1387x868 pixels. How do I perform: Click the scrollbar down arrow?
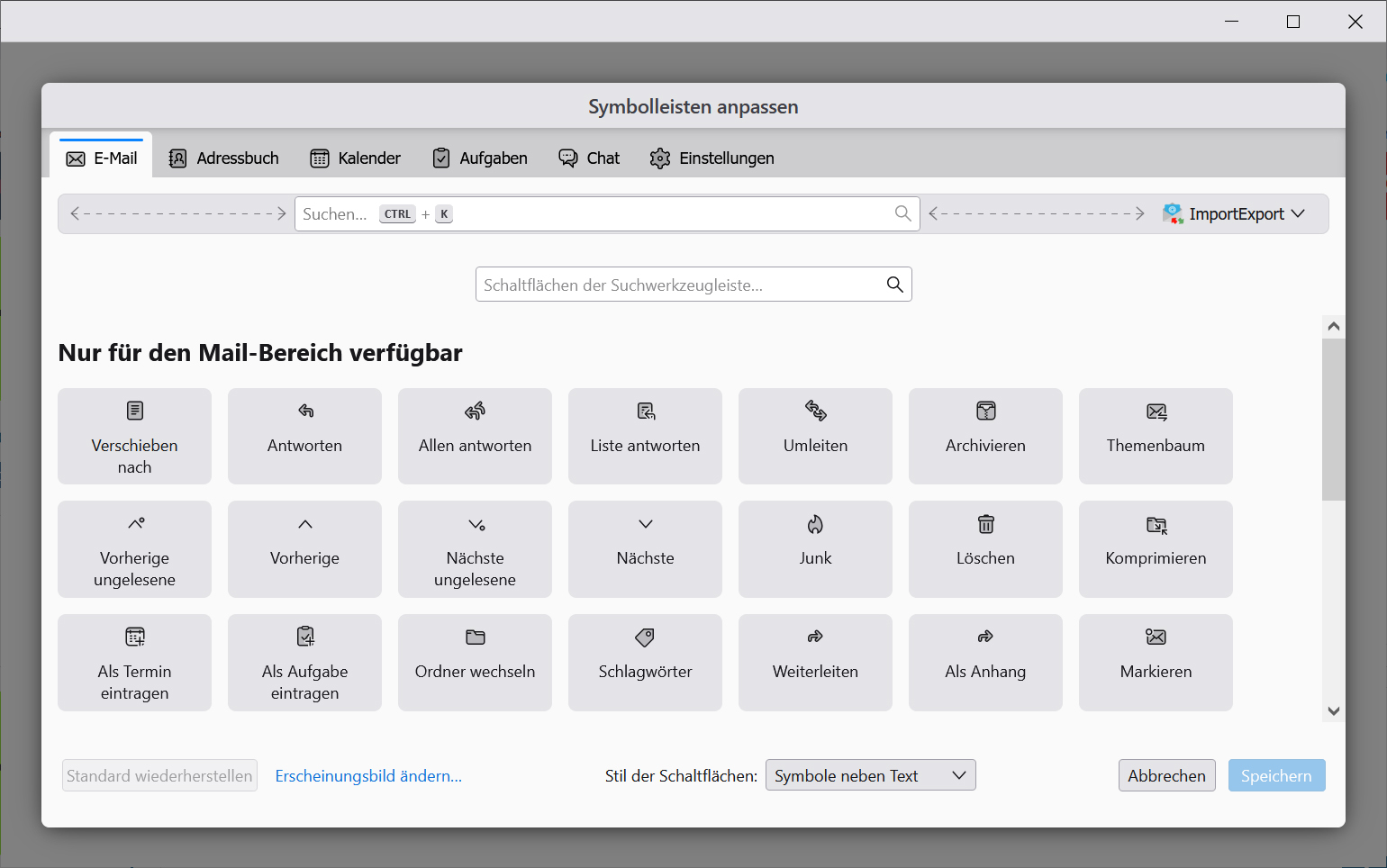click(x=1334, y=711)
